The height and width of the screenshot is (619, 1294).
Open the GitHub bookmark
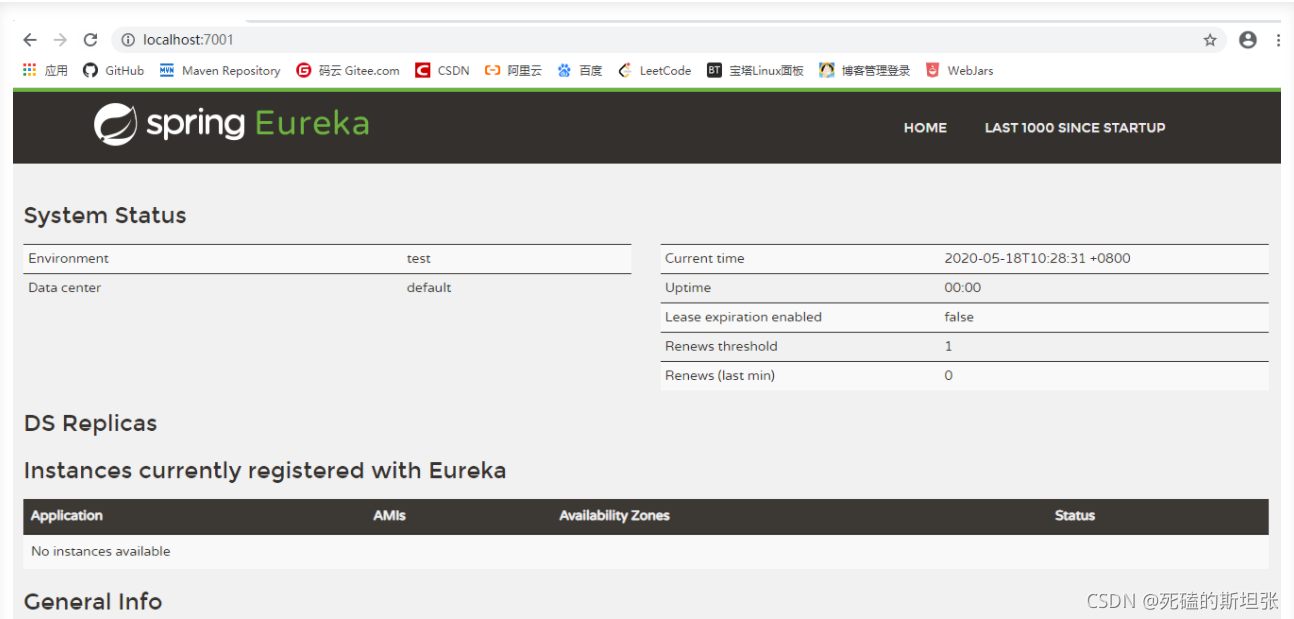(113, 70)
